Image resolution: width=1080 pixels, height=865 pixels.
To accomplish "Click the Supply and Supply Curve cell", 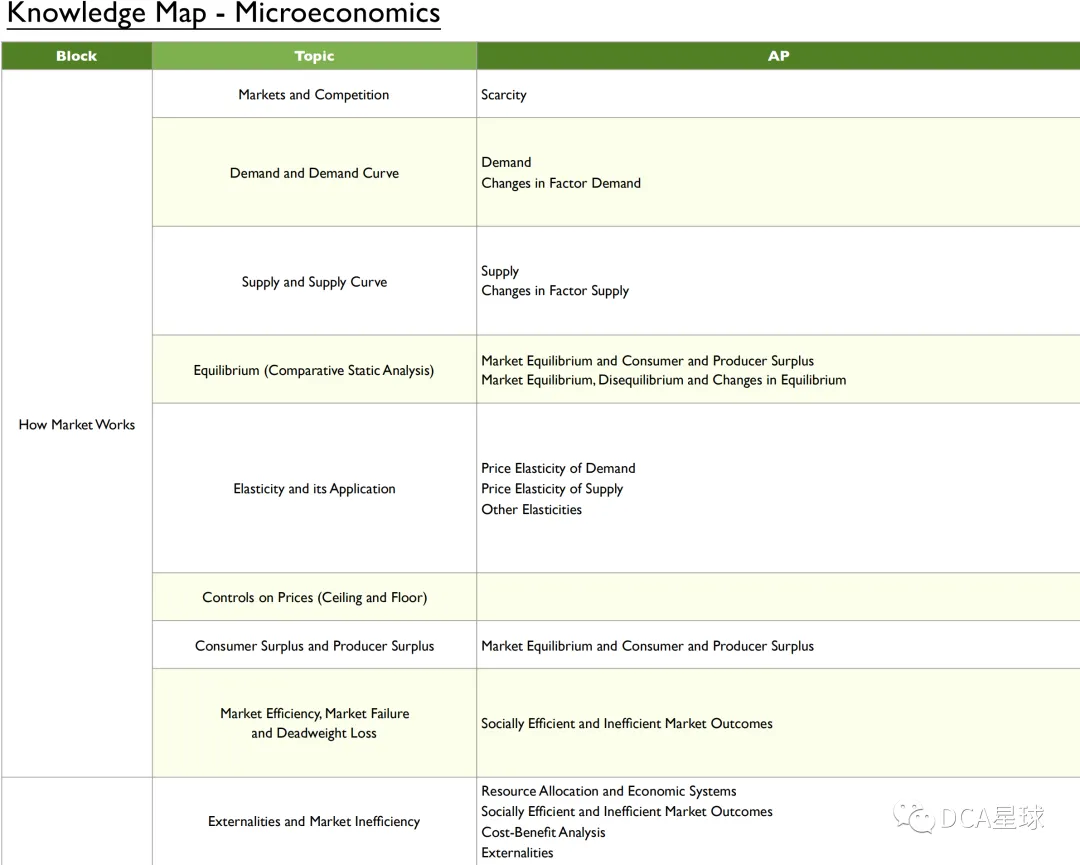I will point(314,282).
